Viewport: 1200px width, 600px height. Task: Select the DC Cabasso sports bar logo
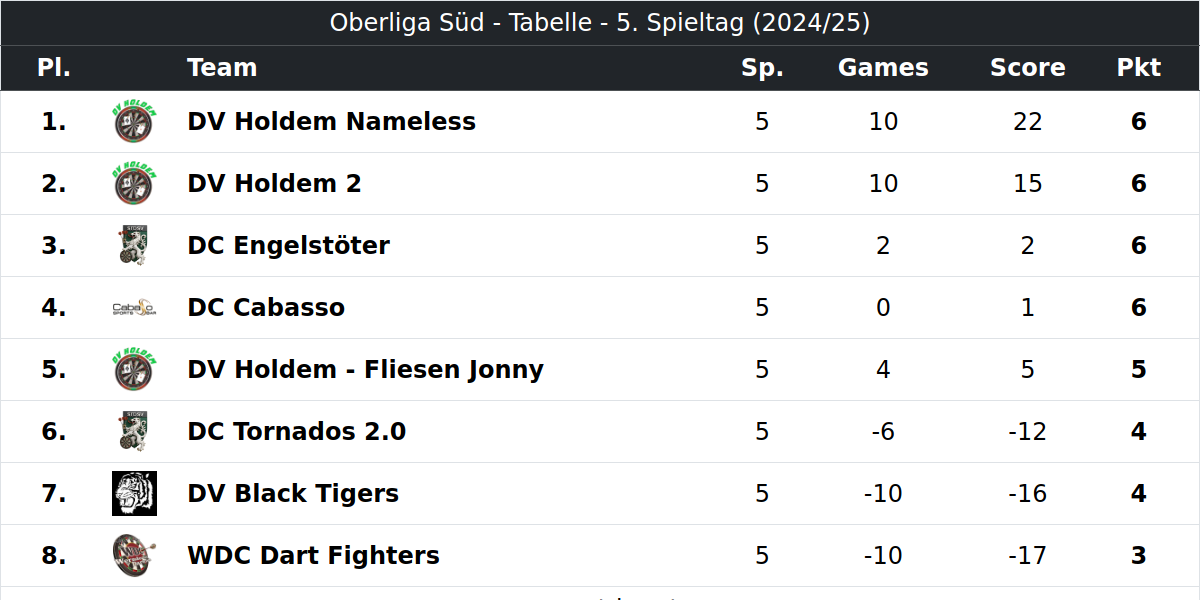click(x=134, y=308)
